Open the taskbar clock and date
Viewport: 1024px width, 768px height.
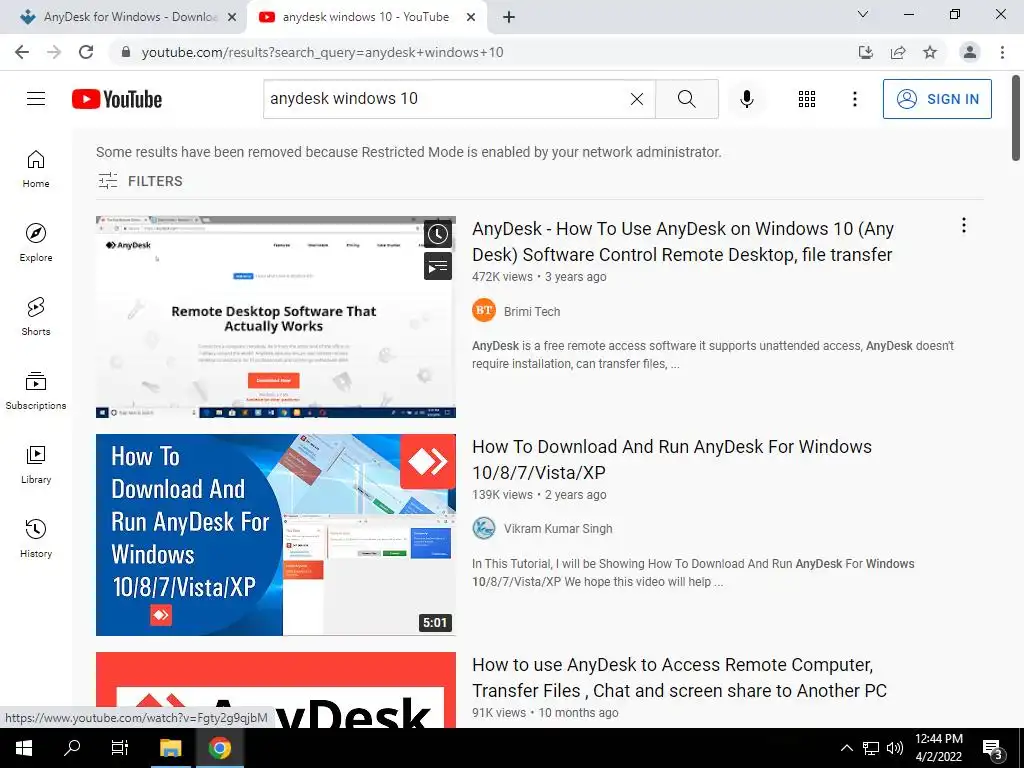(x=938, y=748)
